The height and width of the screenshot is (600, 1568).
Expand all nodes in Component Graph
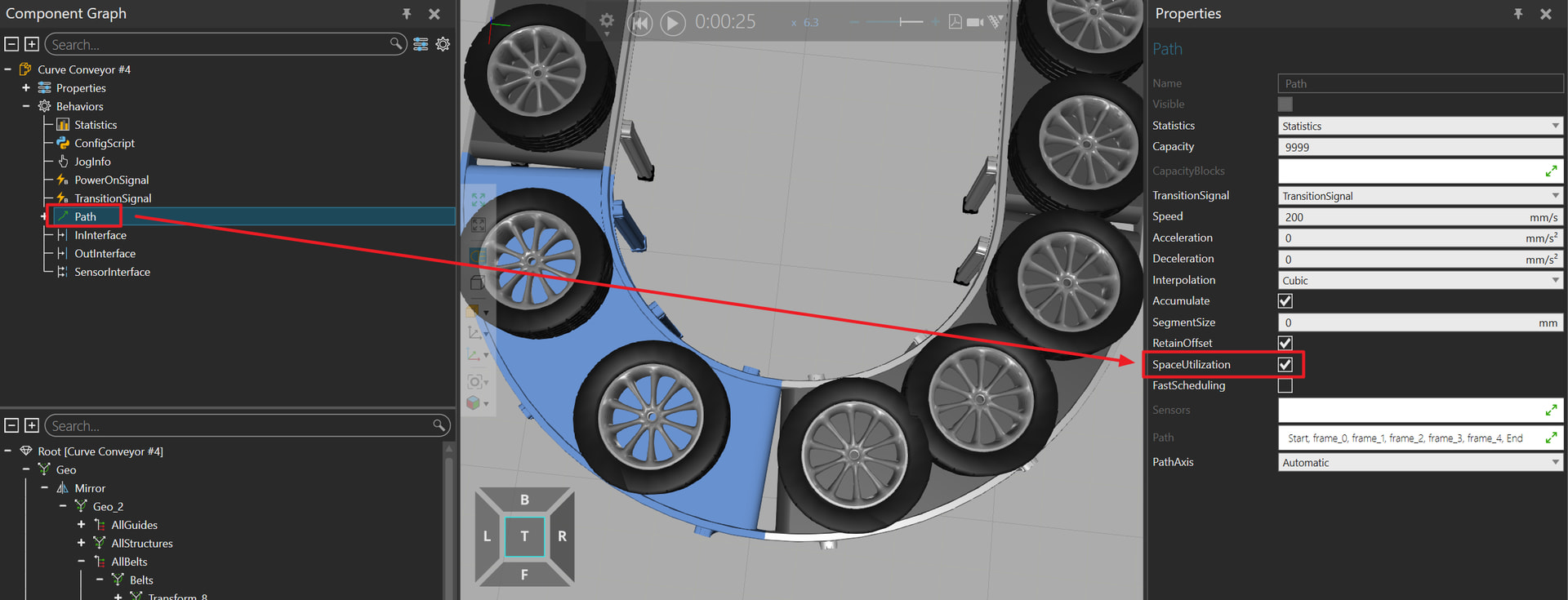coord(32,44)
